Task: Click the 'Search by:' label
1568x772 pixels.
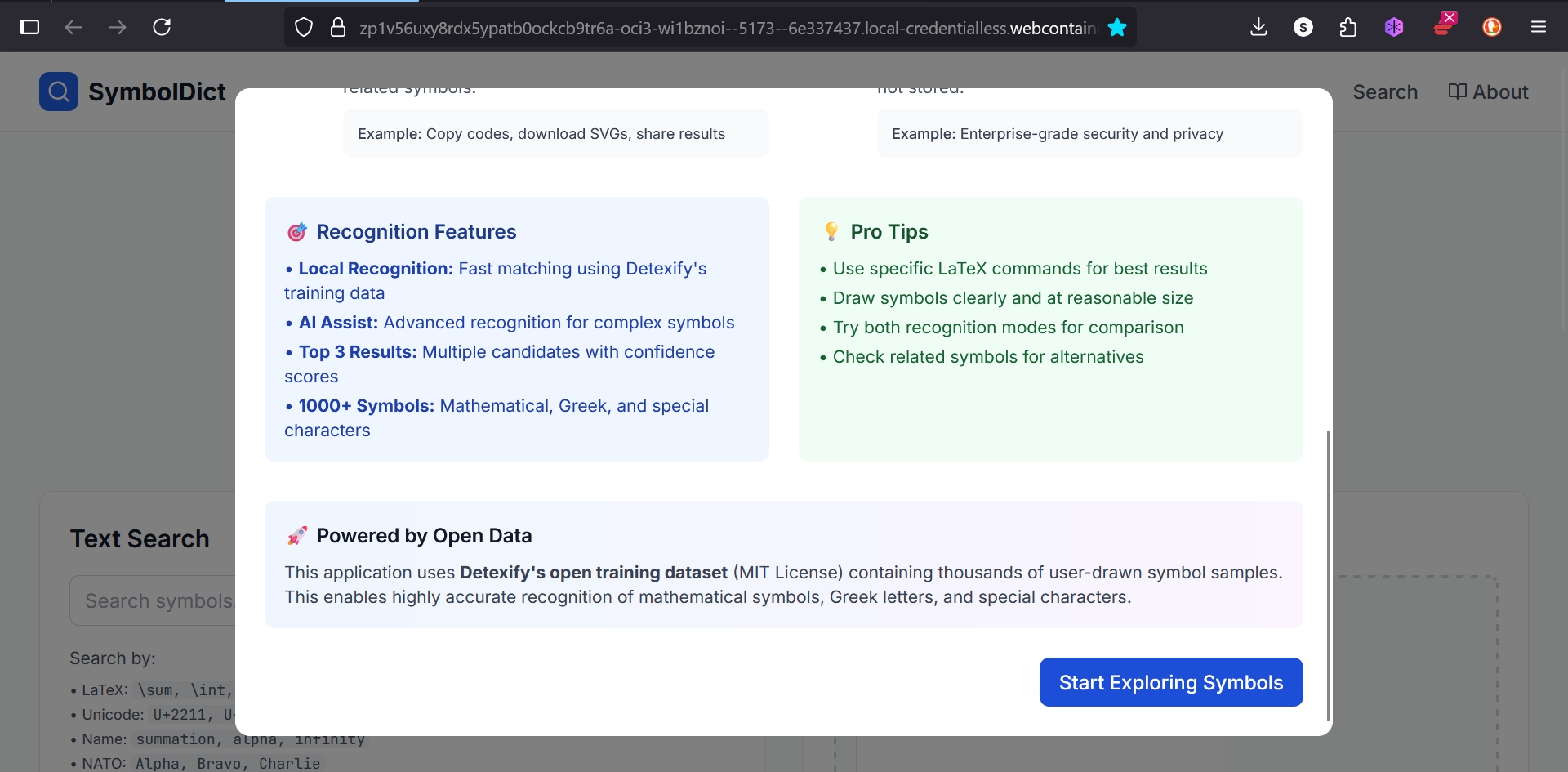Action: coord(113,658)
